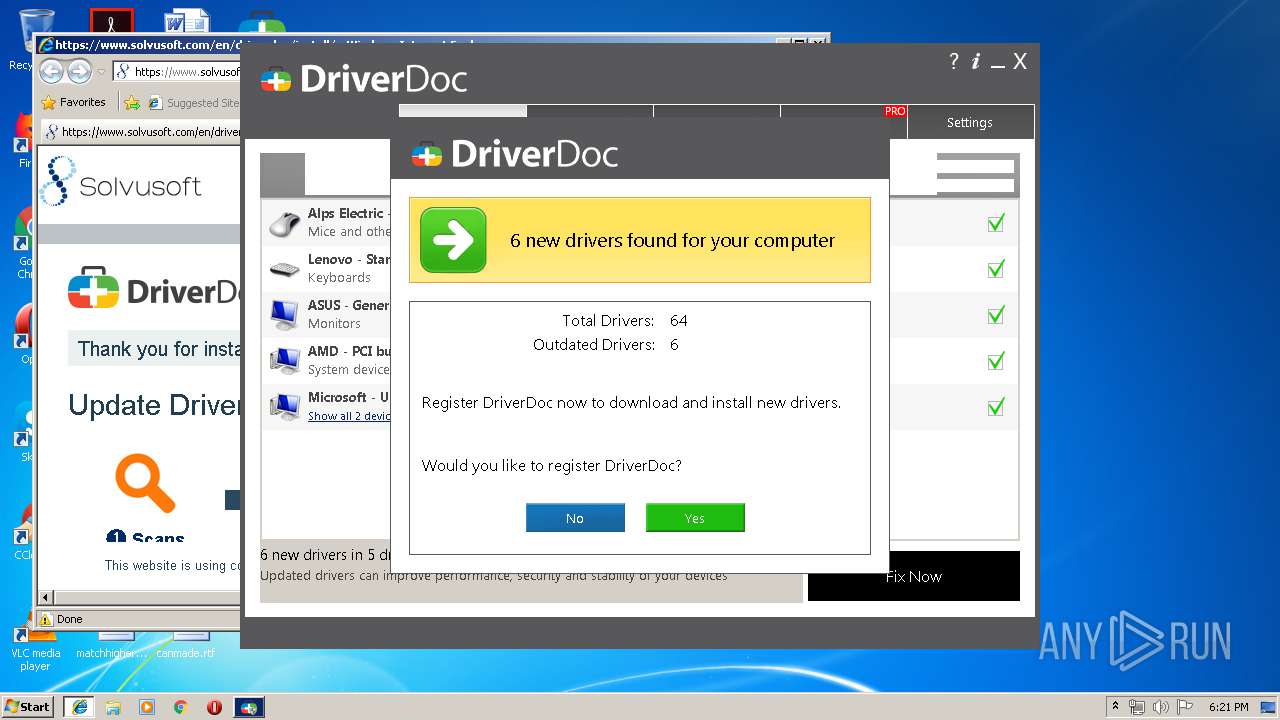Open Chrome from the taskbar
This screenshot has height=720, width=1280.
click(x=181, y=707)
